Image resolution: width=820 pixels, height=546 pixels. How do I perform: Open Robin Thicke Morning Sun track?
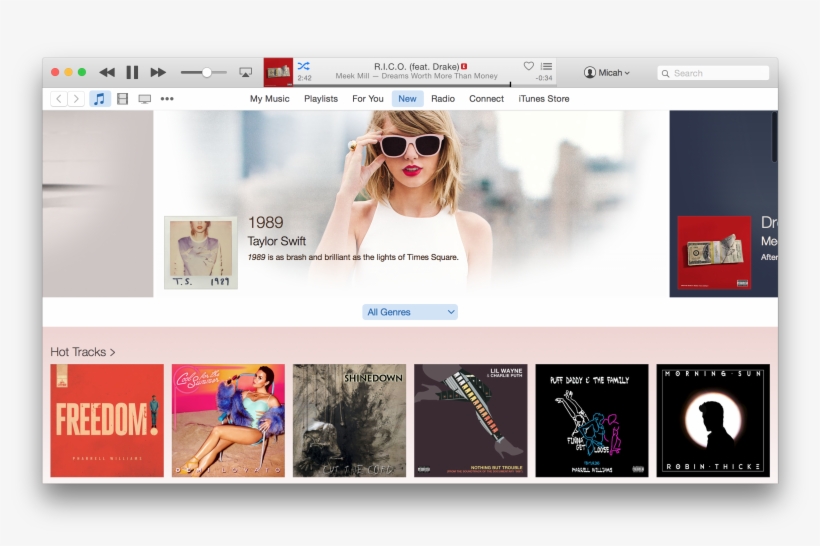pyautogui.click(x=713, y=420)
